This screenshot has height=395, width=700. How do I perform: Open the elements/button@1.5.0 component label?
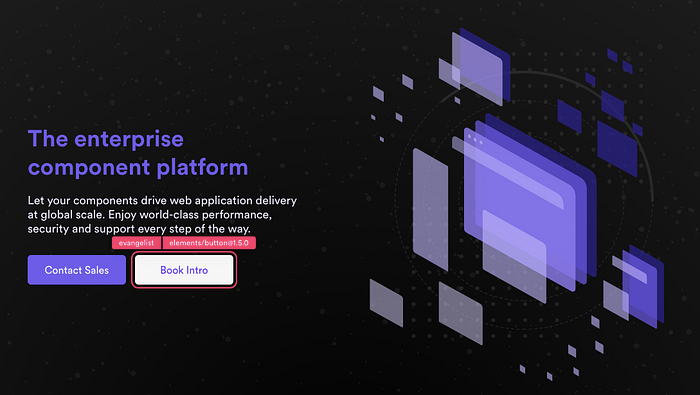[x=209, y=243]
